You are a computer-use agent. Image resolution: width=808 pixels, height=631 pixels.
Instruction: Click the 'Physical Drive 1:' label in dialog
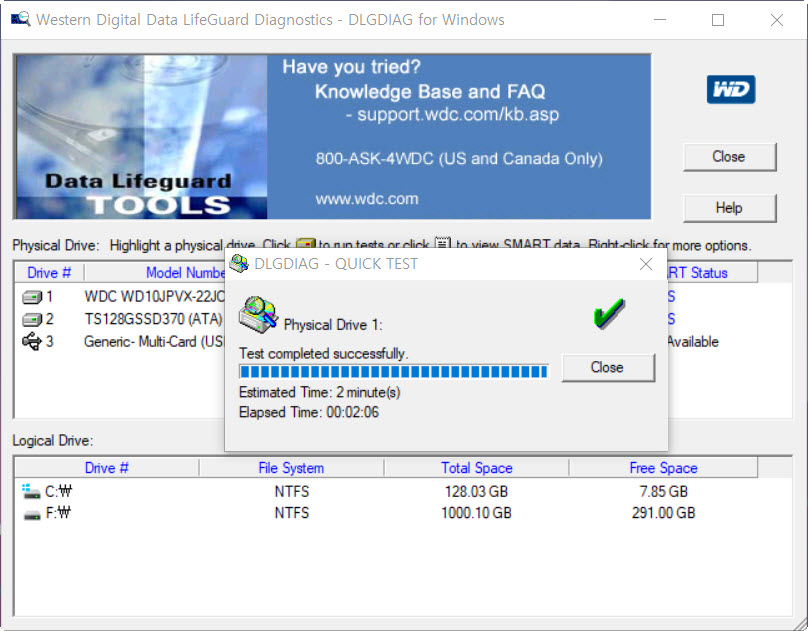pos(333,325)
